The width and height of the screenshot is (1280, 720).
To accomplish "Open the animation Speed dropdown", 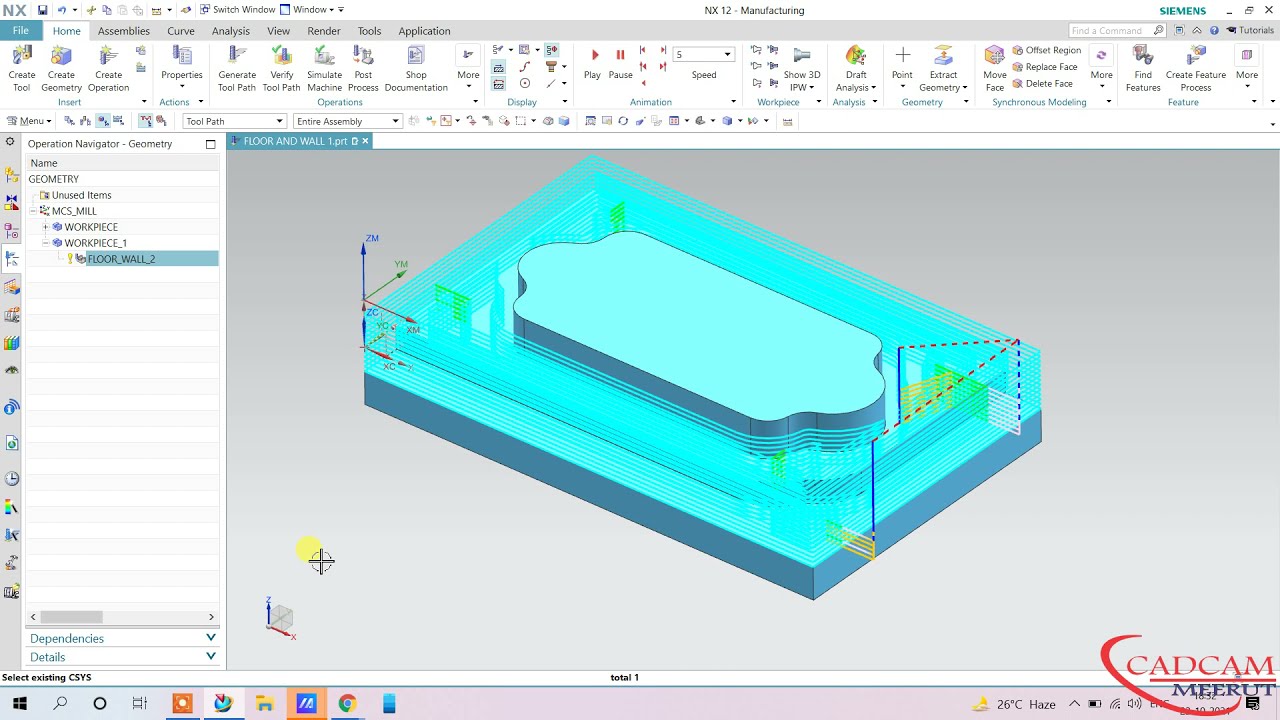I will tap(727, 54).
